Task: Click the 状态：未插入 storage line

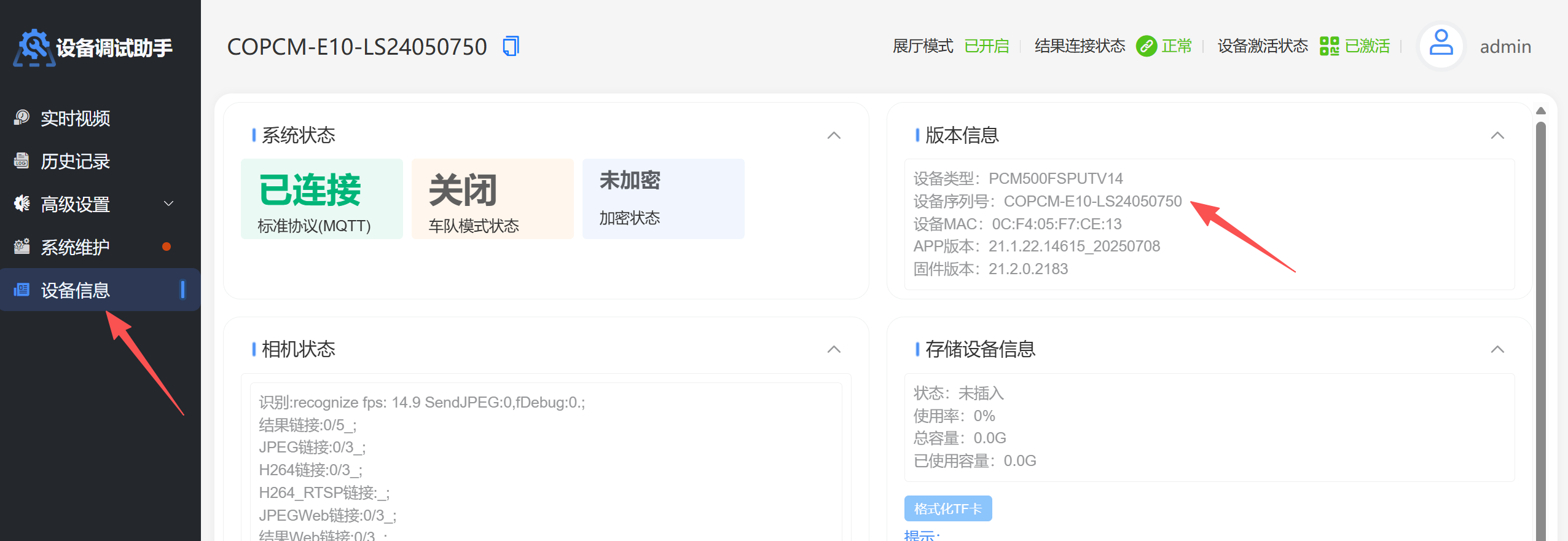Action: [958, 393]
